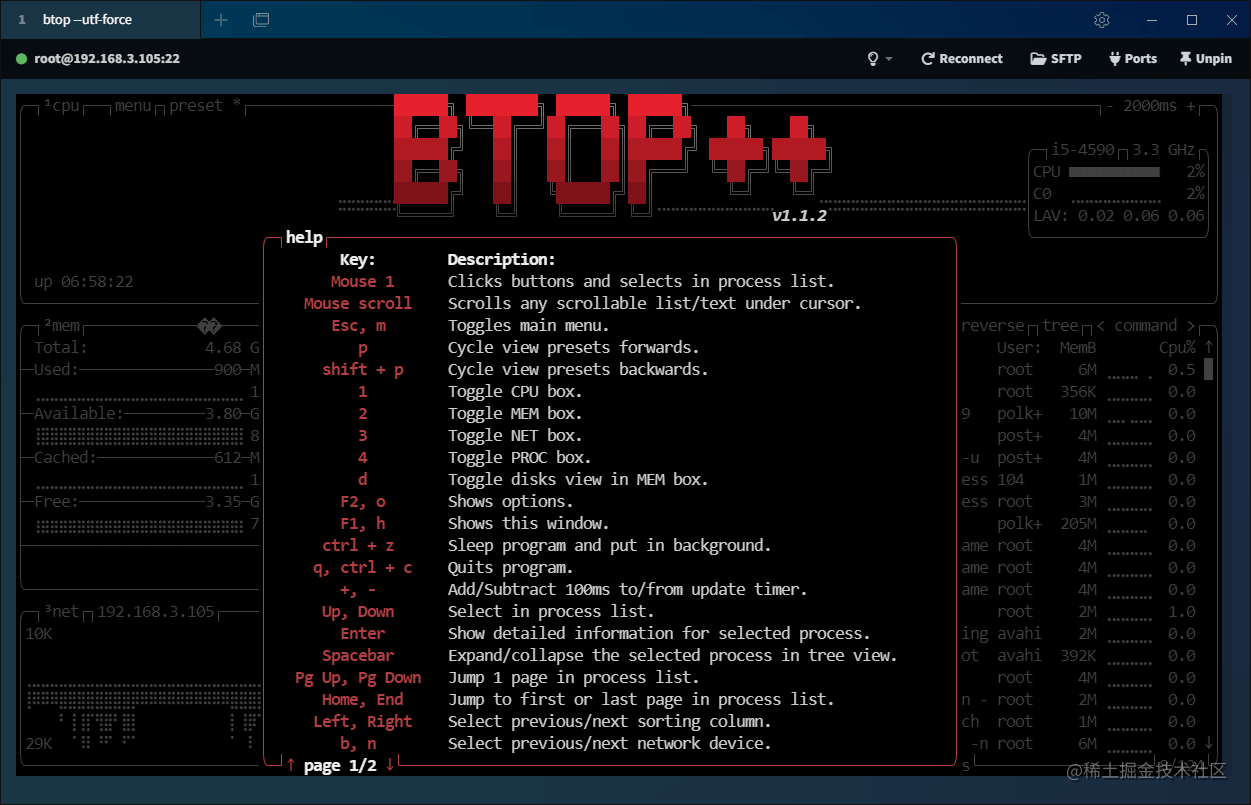
Task: Click the 'shift + p' help key
Action: pyautogui.click(x=362, y=369)
